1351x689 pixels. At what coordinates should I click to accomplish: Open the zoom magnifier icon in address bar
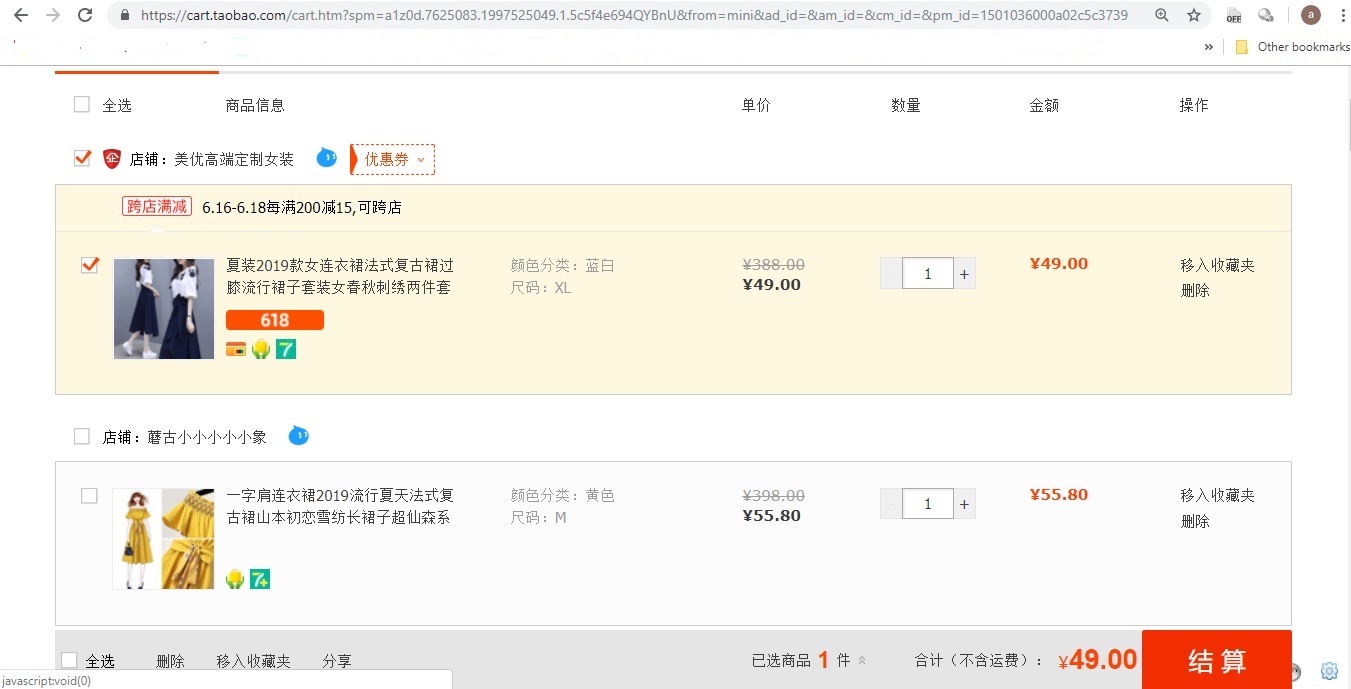point(1161,15)
